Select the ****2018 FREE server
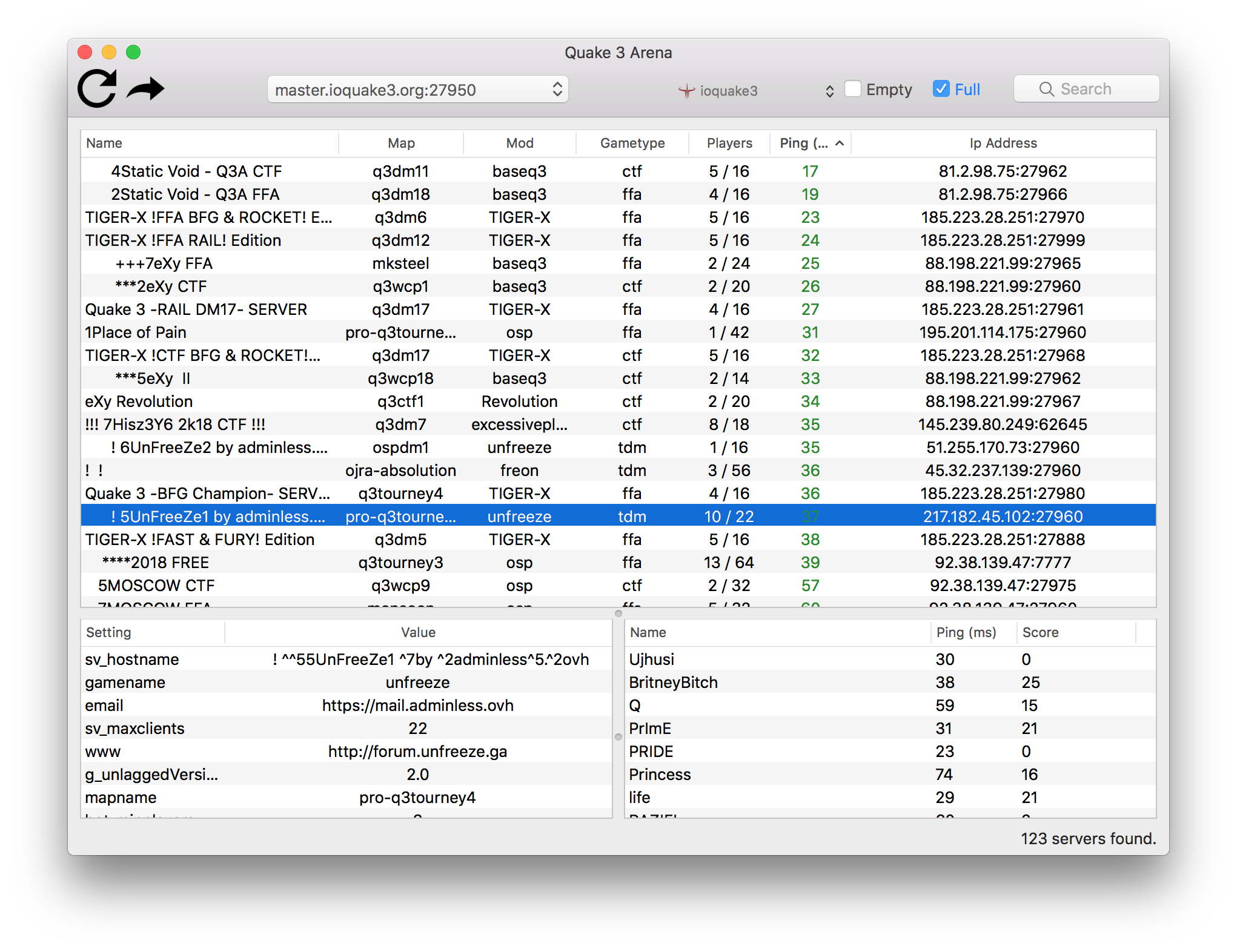 [618, 563]
